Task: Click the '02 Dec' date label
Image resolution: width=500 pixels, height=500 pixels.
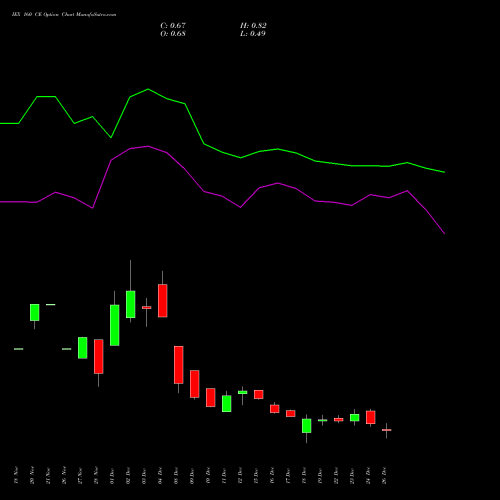Action: click(128, 475)
